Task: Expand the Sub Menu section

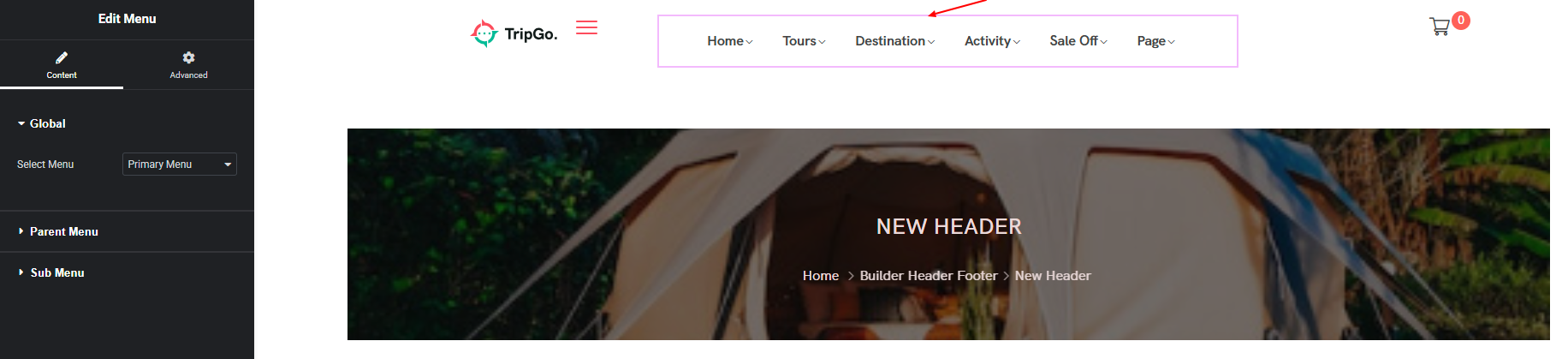Action: coord(51,272)
